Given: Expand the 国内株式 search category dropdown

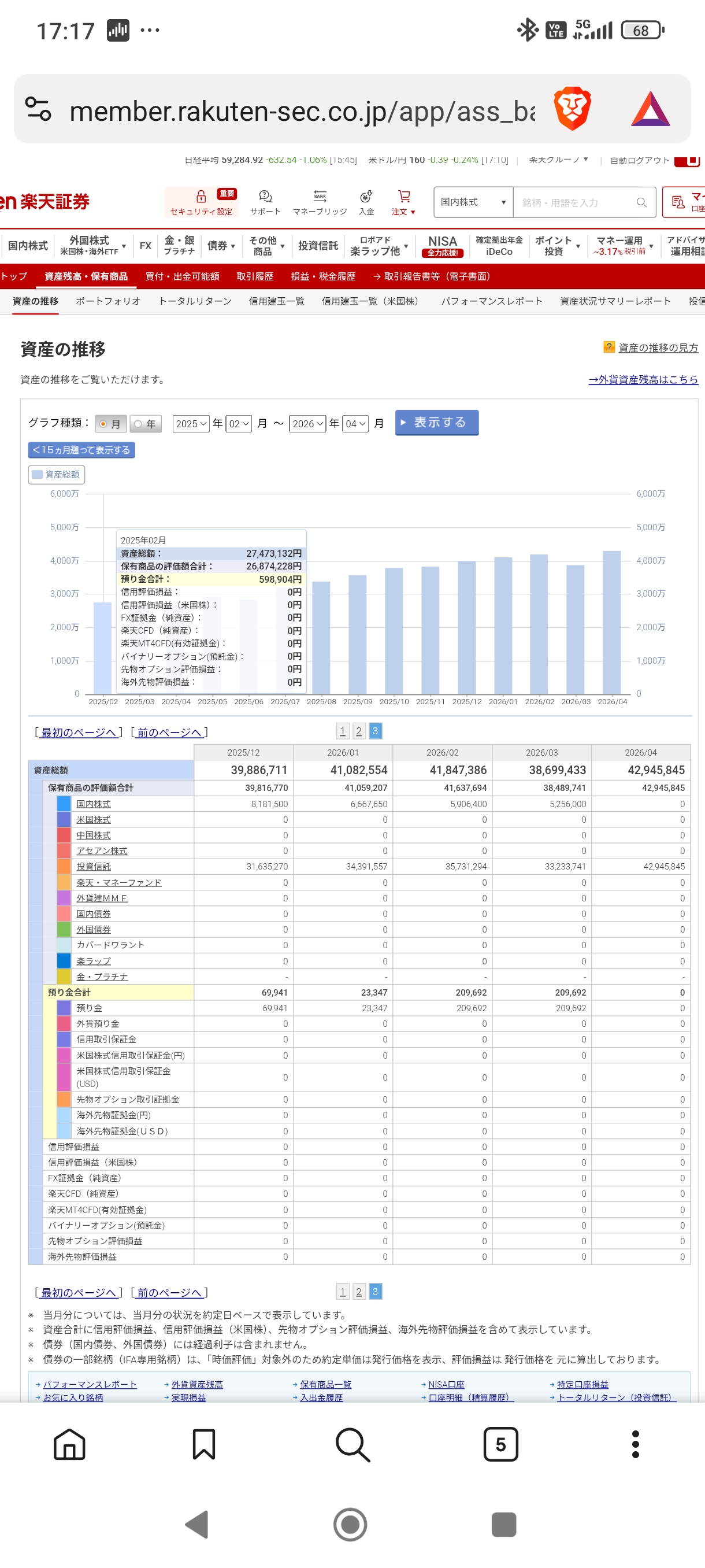Looking at the screenshot, I should pos(473,203).
